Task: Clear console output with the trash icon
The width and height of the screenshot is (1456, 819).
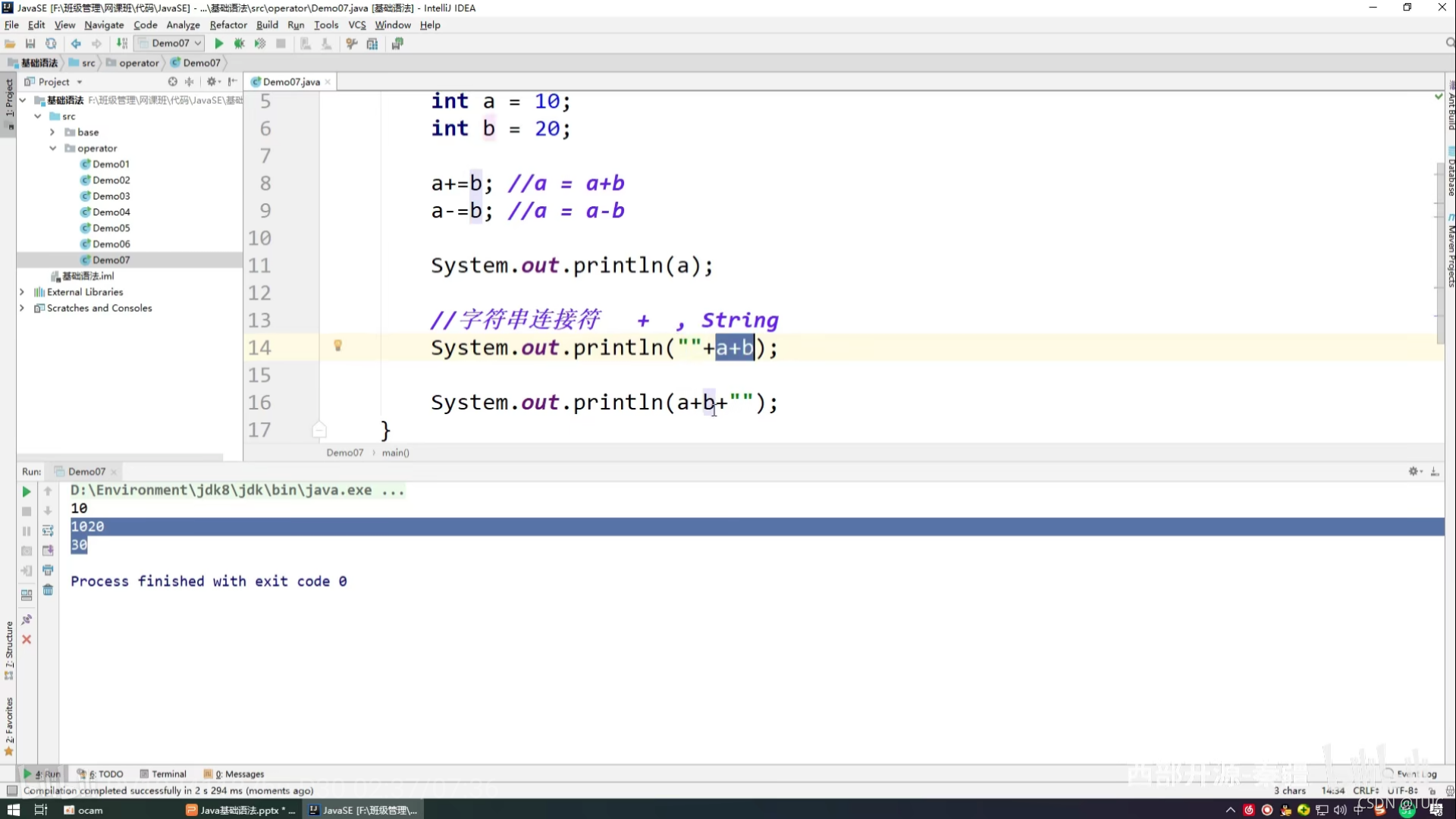Action: tap(48, 590)
